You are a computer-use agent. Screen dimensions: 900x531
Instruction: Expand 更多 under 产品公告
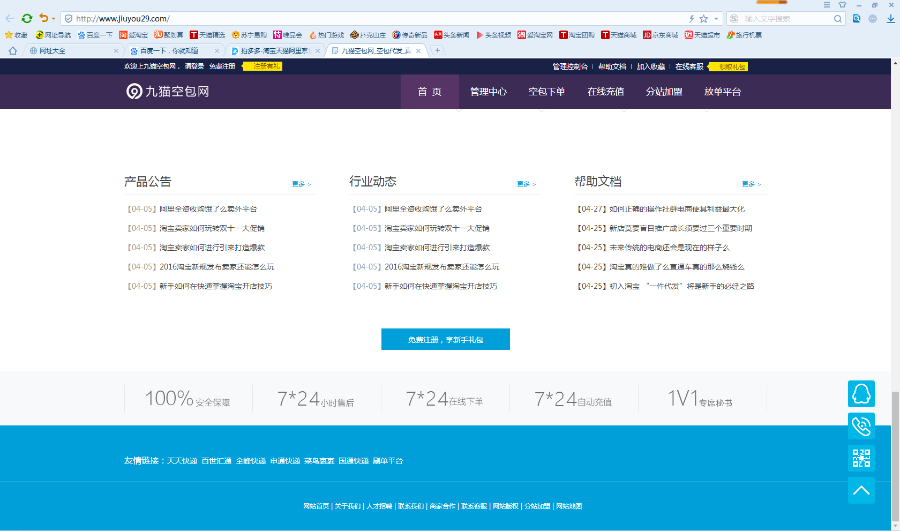click(301, 184)
